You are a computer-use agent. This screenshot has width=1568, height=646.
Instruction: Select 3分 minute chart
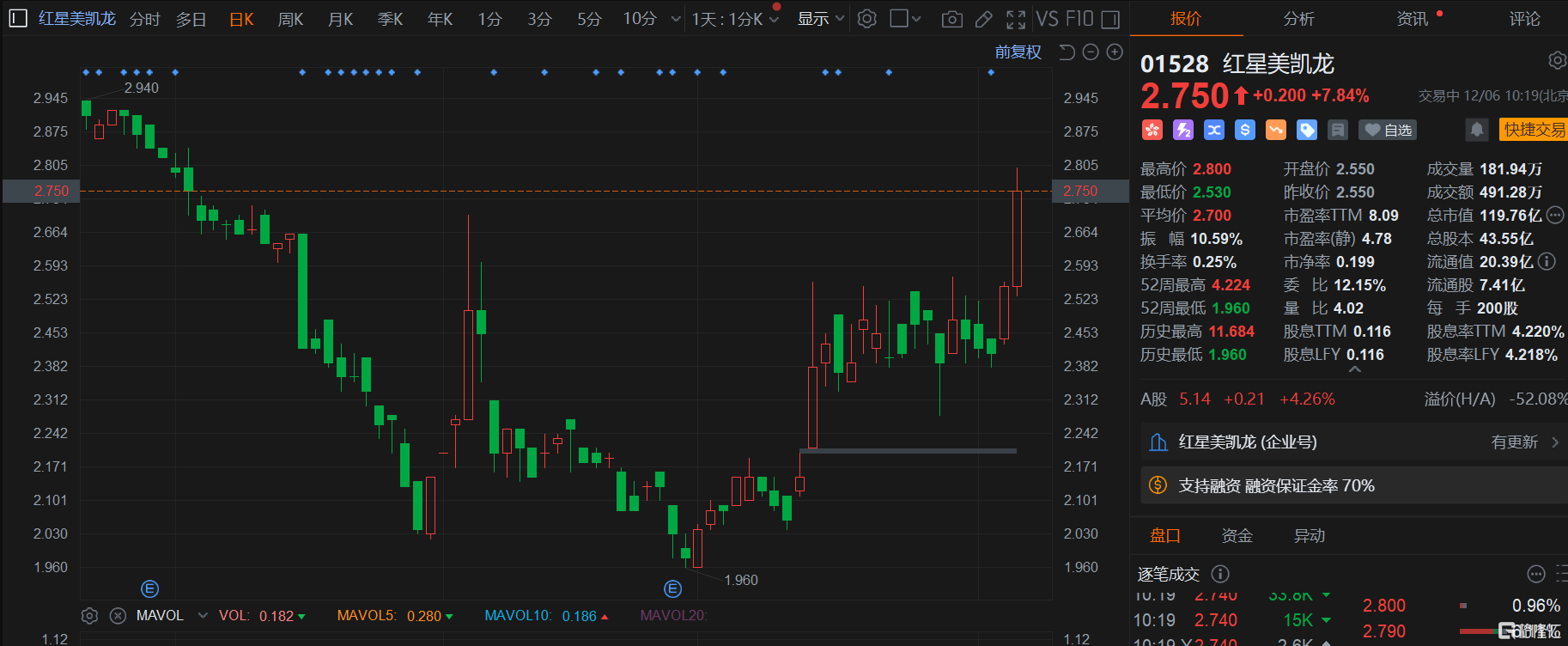click(539, 19)
